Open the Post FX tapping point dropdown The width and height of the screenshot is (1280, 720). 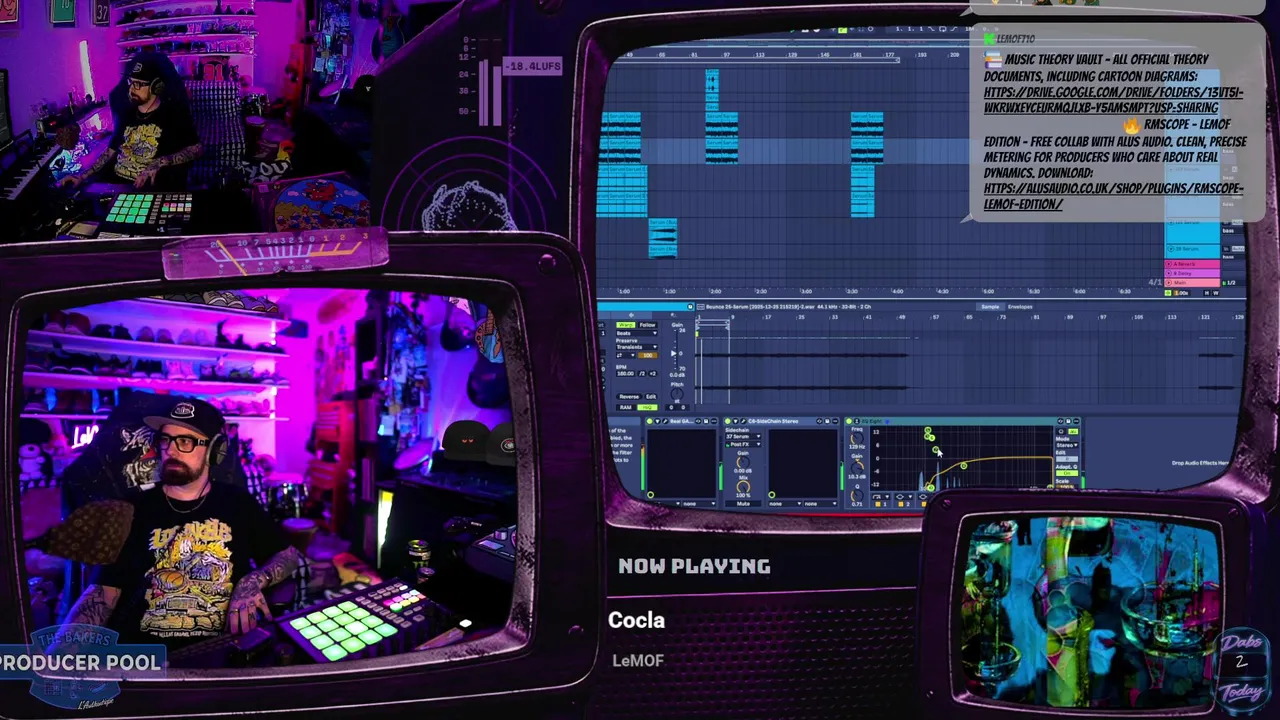click(x=744, y=444)
